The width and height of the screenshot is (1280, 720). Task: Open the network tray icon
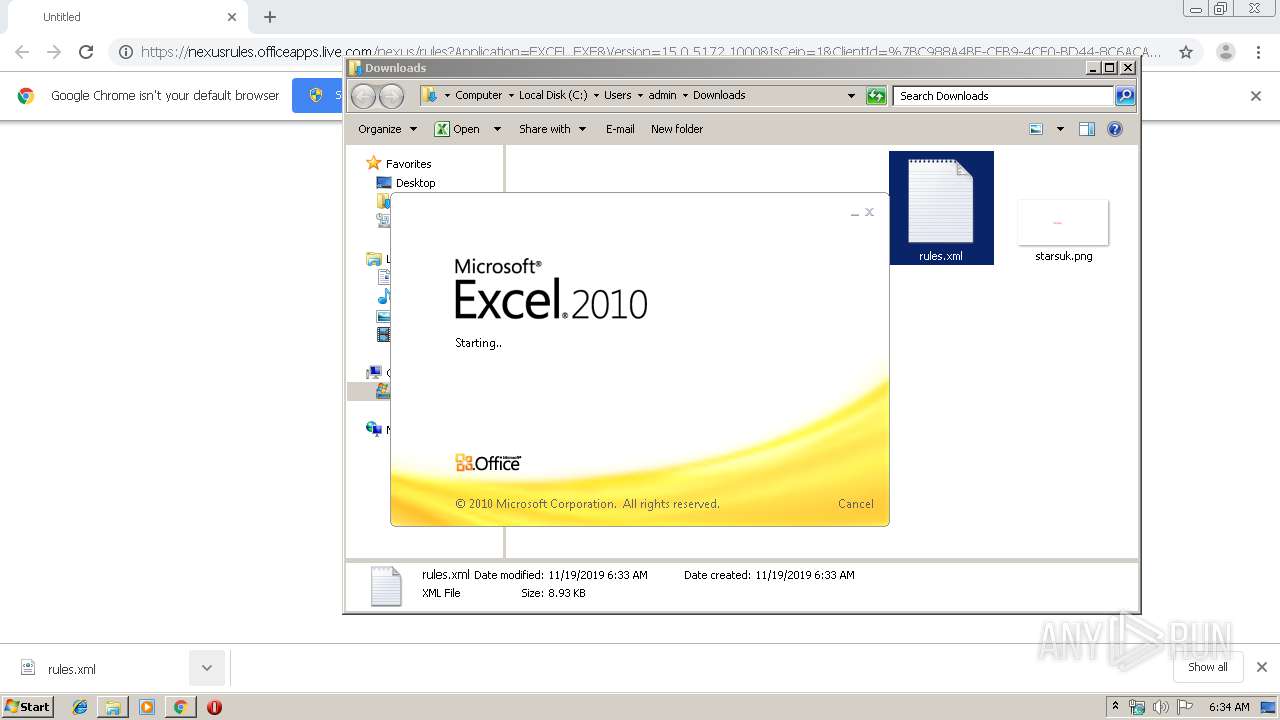tap(1137, 707)
